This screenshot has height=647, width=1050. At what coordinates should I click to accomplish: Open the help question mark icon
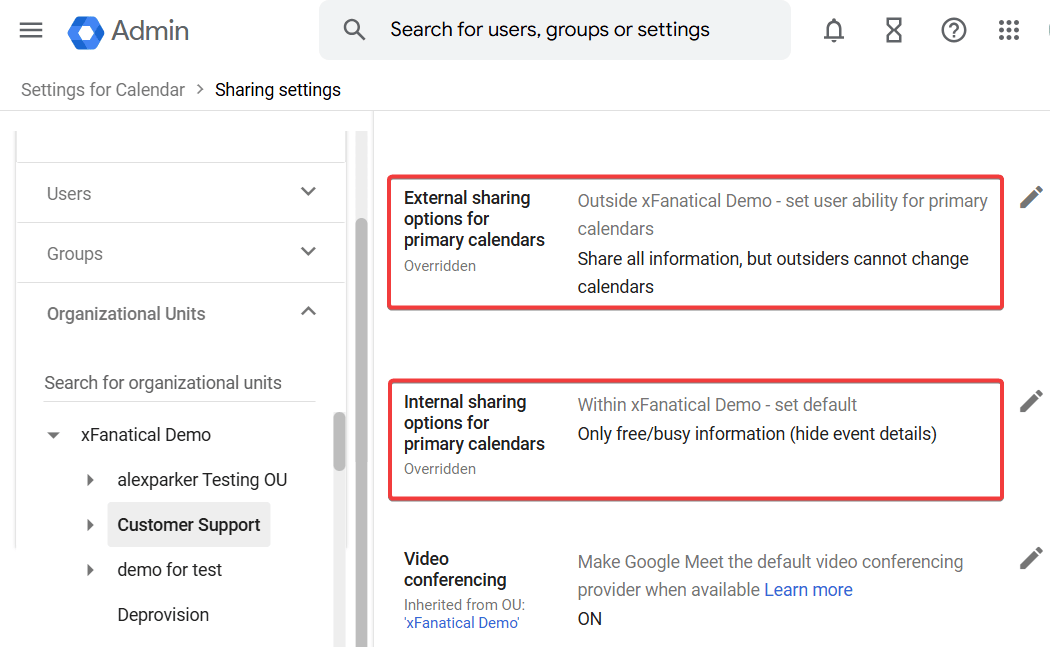click(954, 30)
